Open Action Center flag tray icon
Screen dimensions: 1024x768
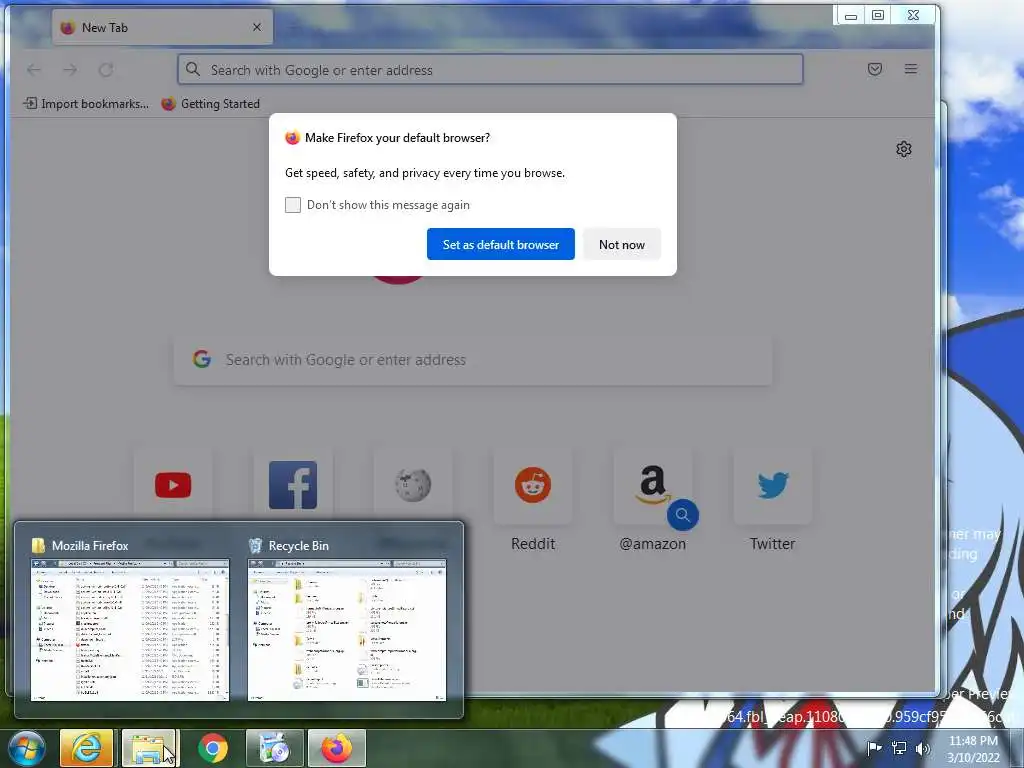pyautogui.click(x=874, y=748)
